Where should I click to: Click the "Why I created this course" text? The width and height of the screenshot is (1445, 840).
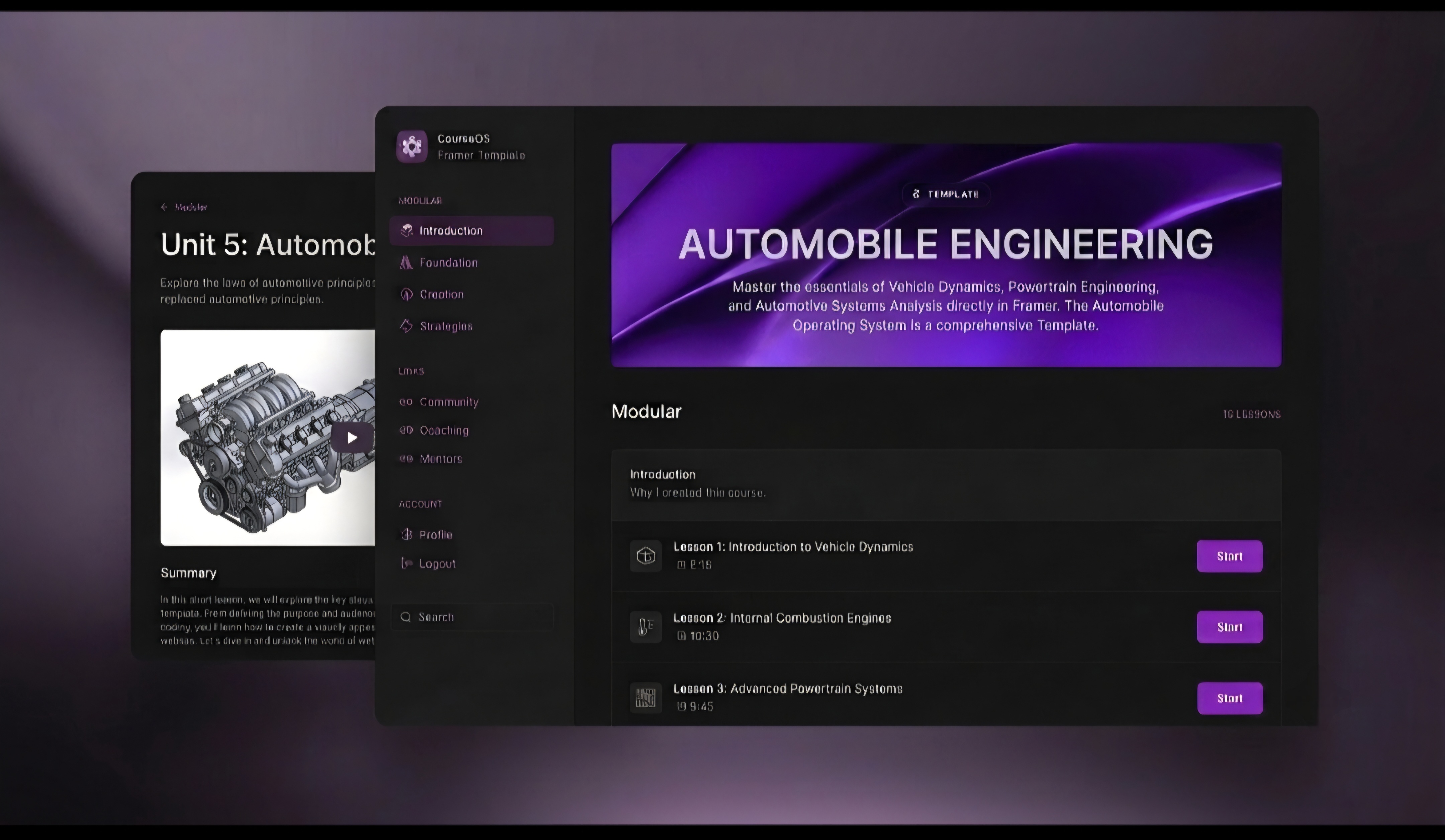coord(698,493)
